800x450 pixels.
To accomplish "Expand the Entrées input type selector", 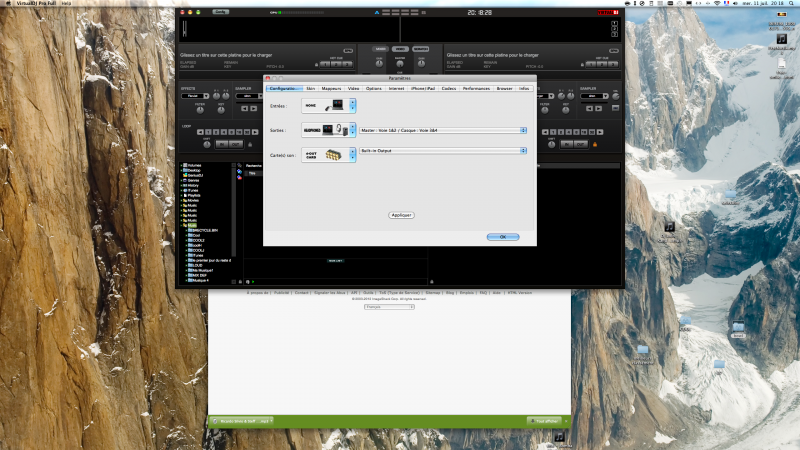I will [353, 105].
